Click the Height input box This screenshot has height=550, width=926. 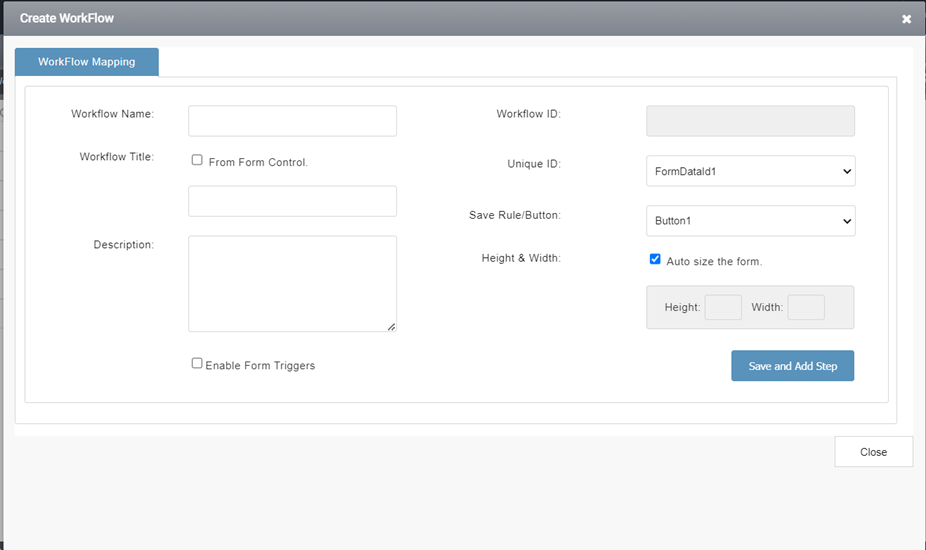pyautogui.click(x=723, y=307)
